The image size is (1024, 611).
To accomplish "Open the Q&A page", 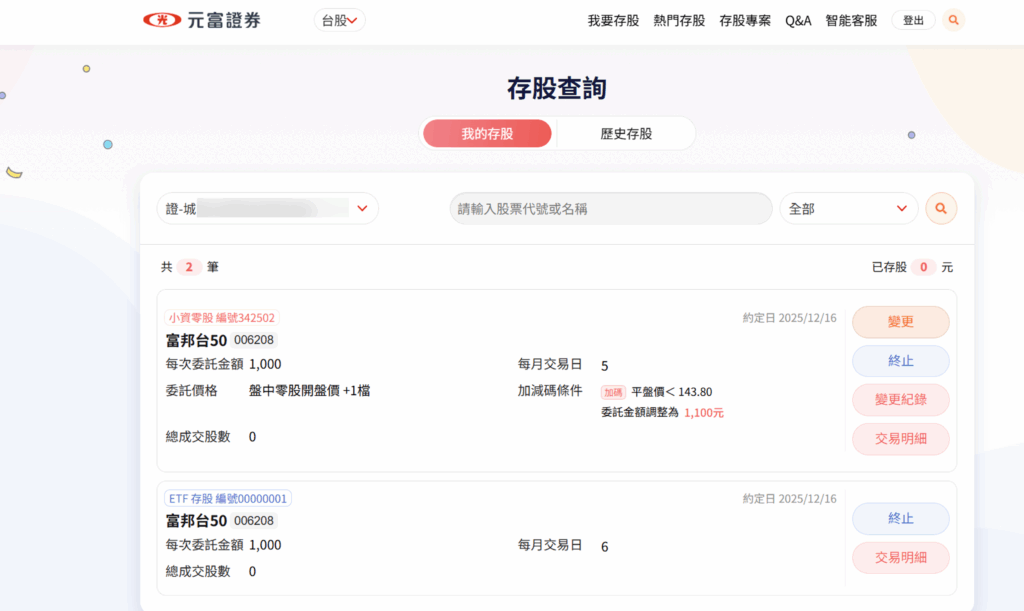I will pyautogui.click(x=798, y=20).
